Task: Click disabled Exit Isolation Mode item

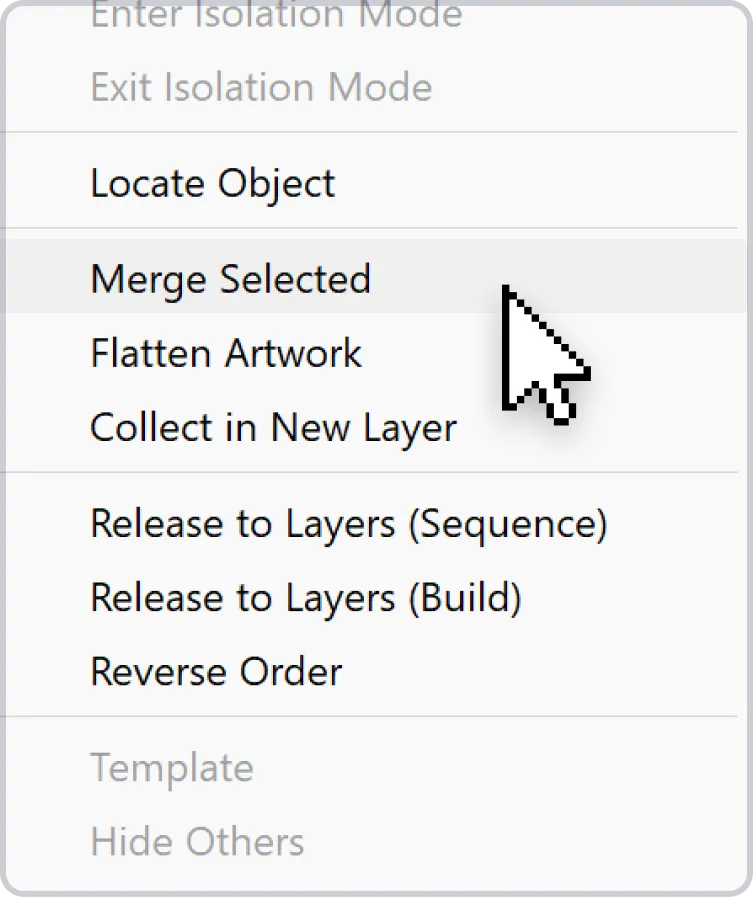Action: coord(375,87)
